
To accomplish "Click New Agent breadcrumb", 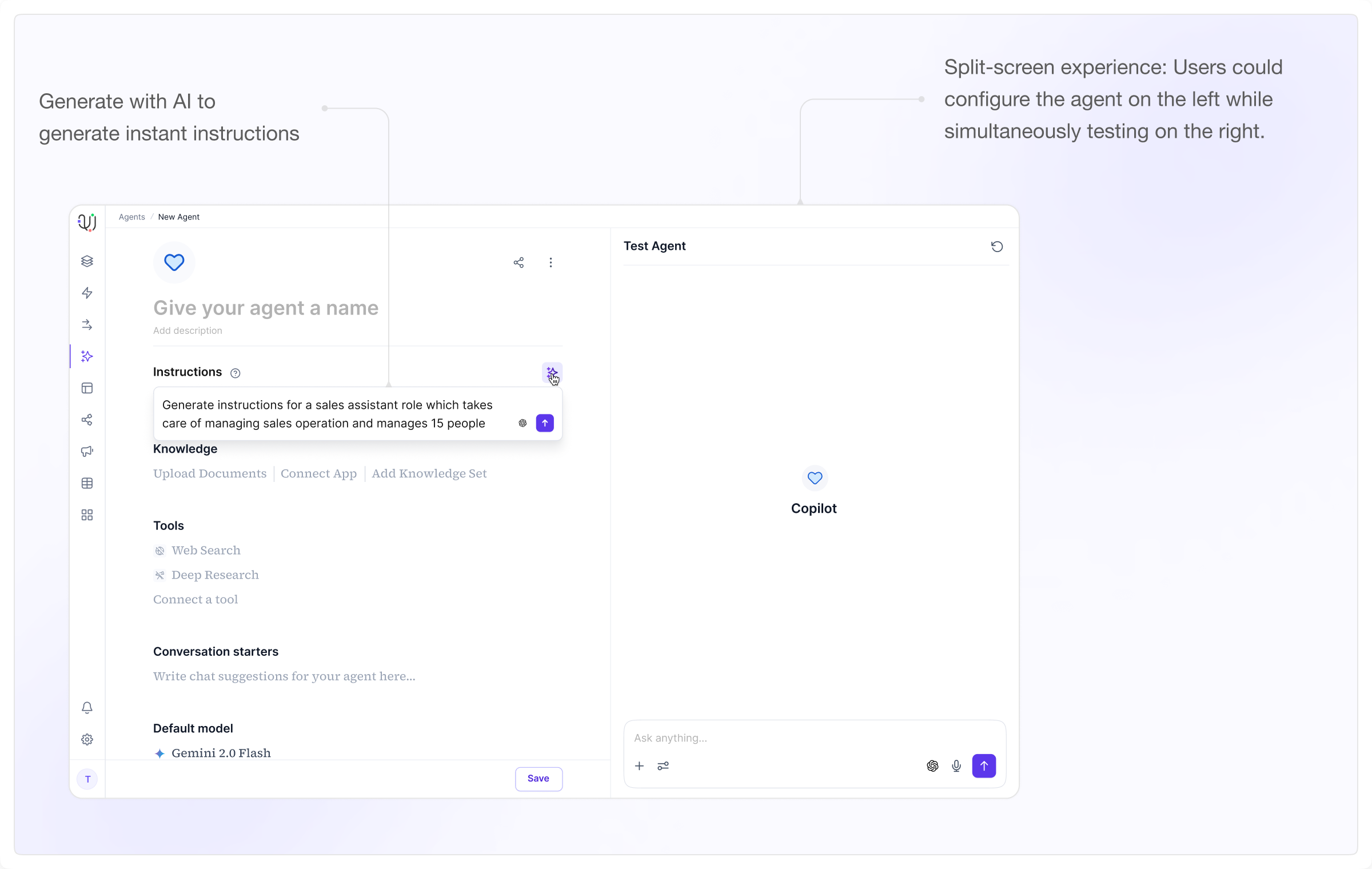I will pos(179,217).
